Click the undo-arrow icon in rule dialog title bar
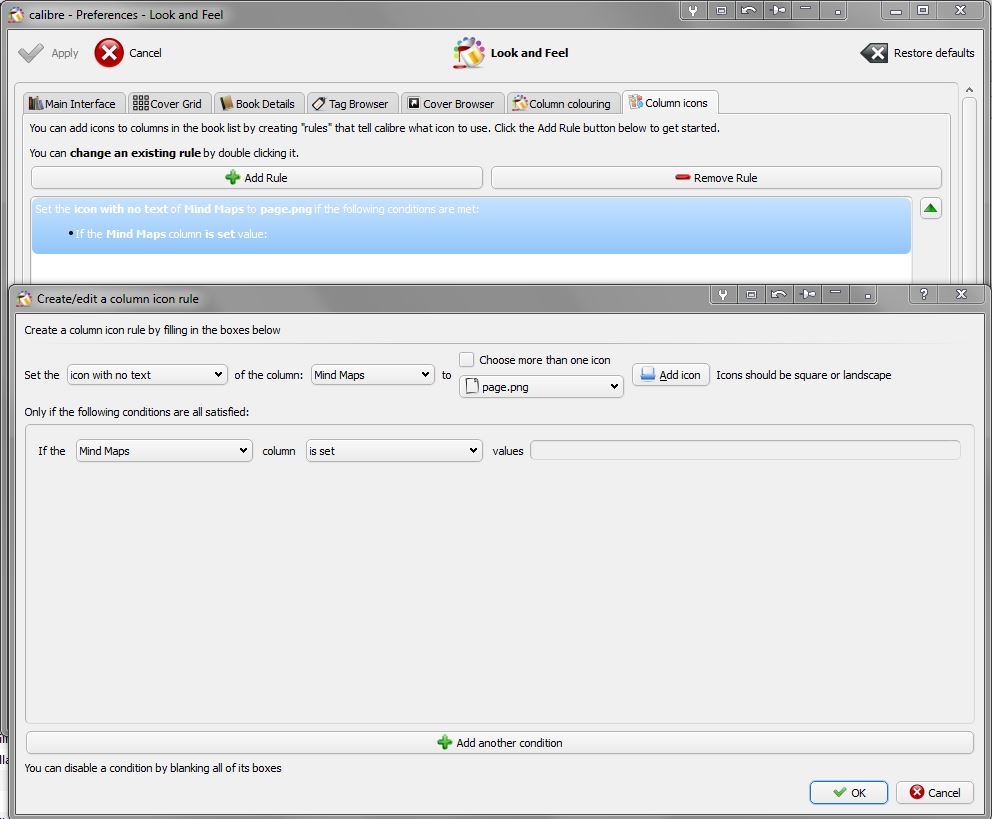The image size is (992, 819). coord(779,294)
